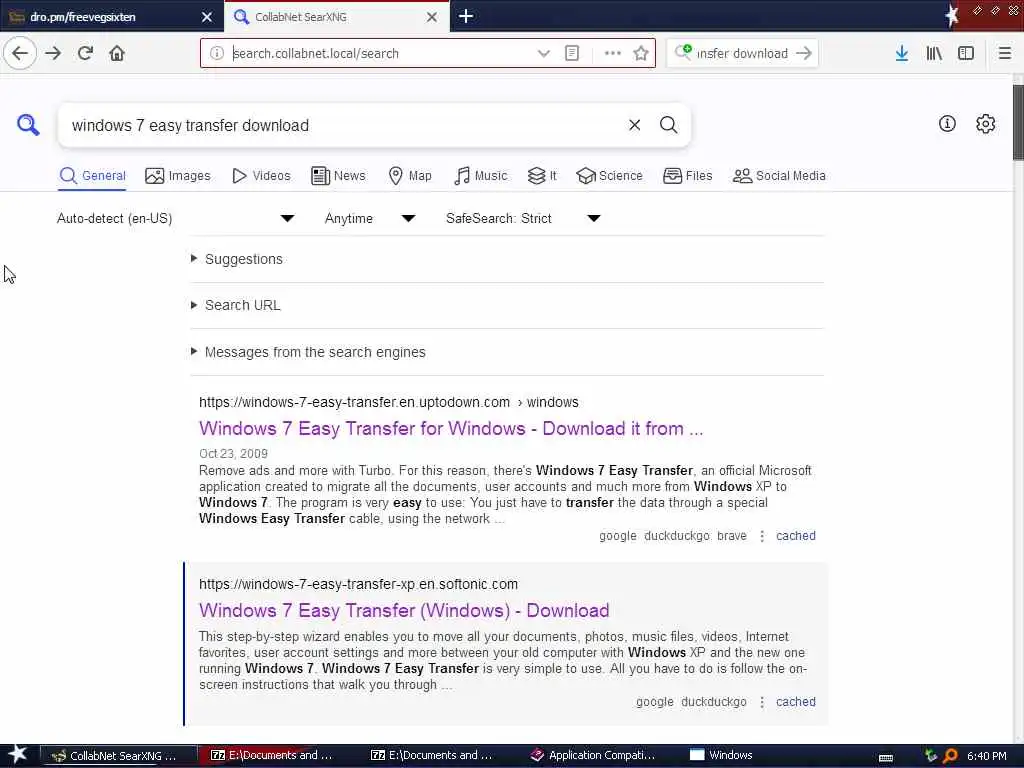Image resolution: width=1024 pixels, height=768 pixels.
Task: Switch to the News category
Action: pos(338,176)
